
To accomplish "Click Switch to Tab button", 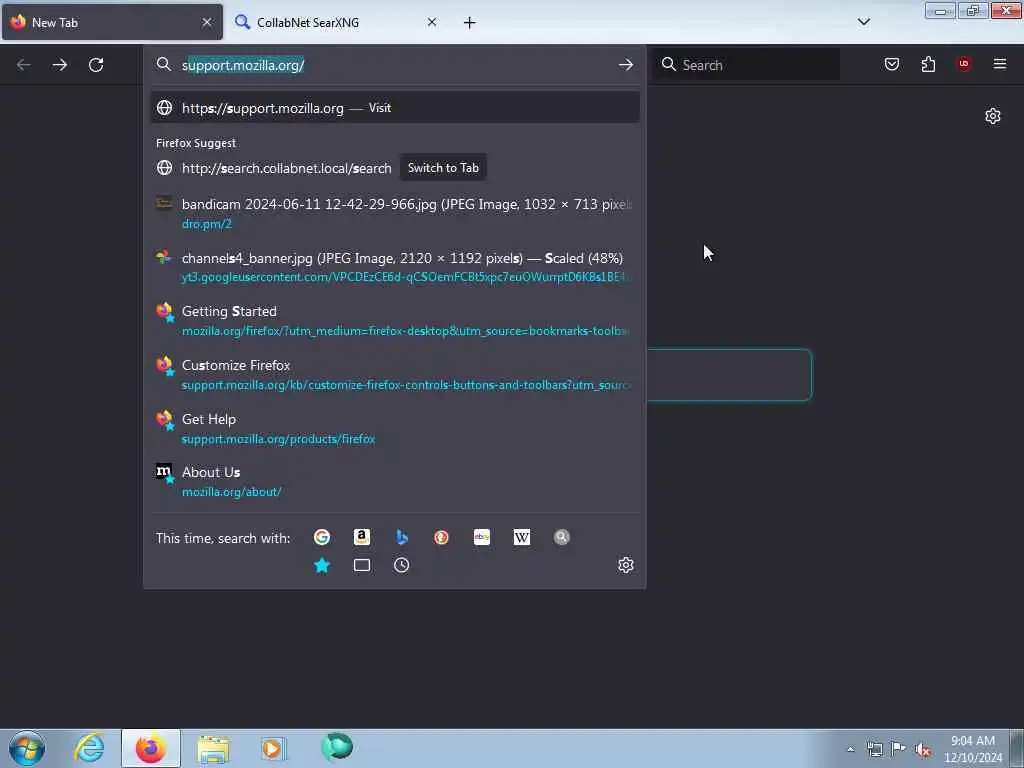I will coord(443,168).
